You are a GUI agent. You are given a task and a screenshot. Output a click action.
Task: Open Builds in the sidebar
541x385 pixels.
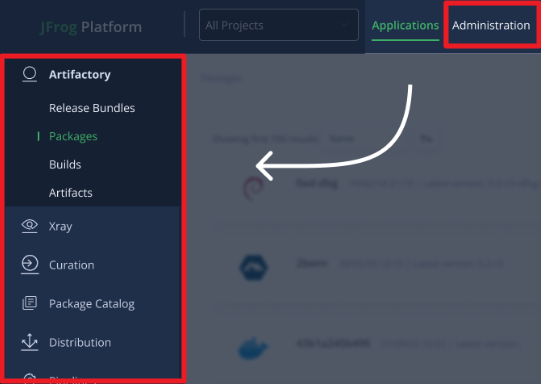tap(65, 165)
